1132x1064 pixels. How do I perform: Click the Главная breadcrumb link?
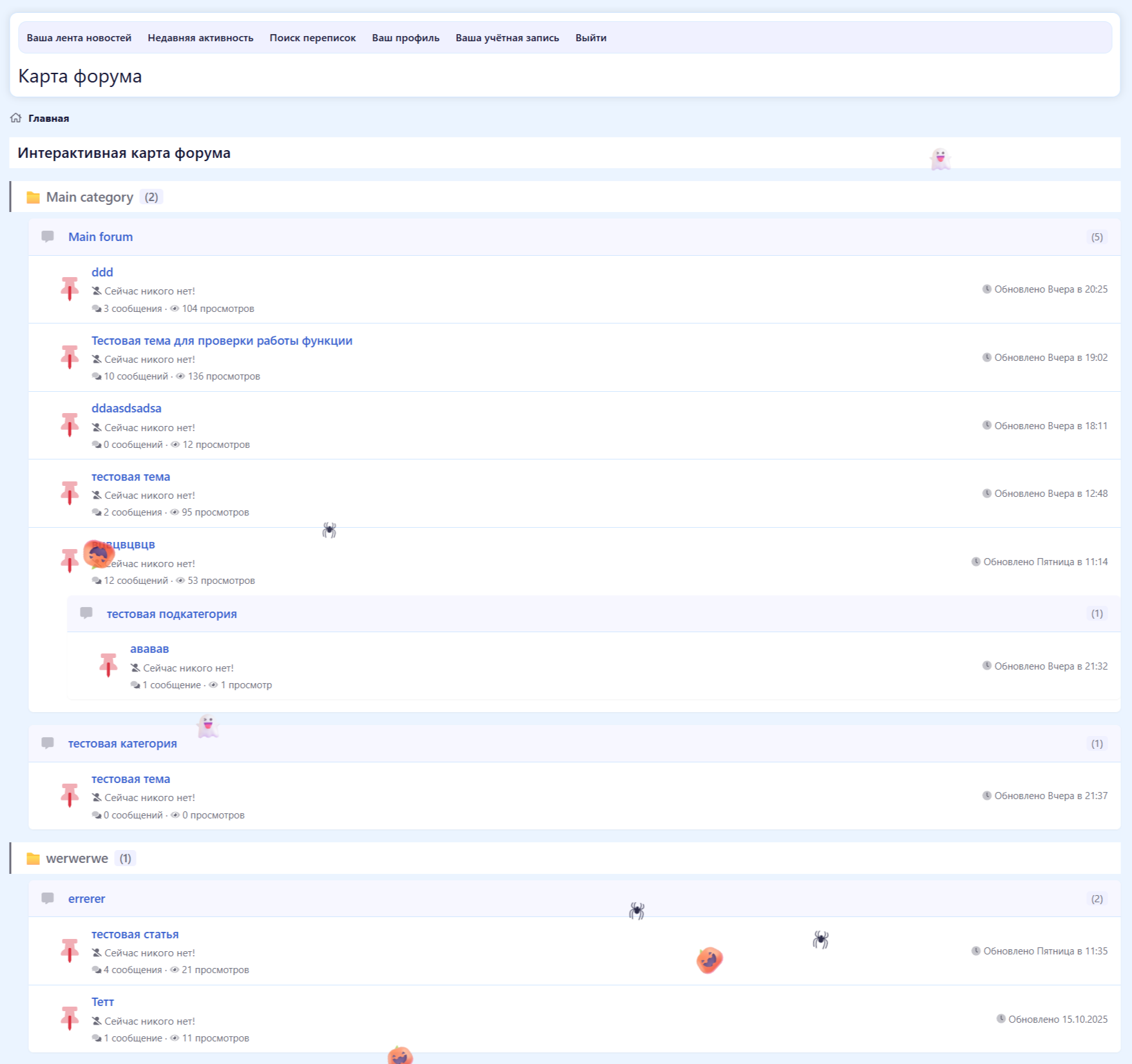(48, 119)
